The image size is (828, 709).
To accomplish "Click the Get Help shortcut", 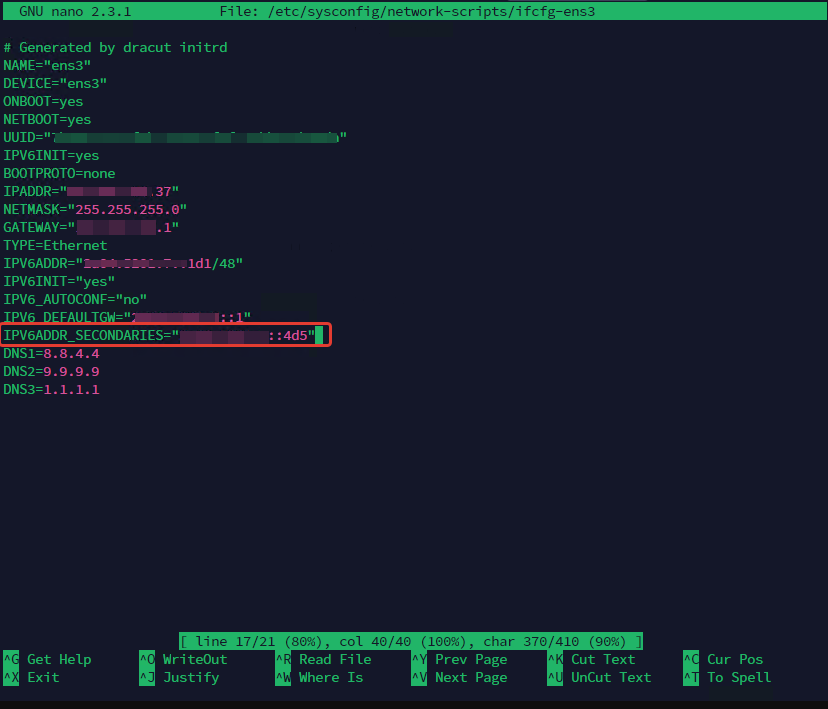I will click(58, 659).
